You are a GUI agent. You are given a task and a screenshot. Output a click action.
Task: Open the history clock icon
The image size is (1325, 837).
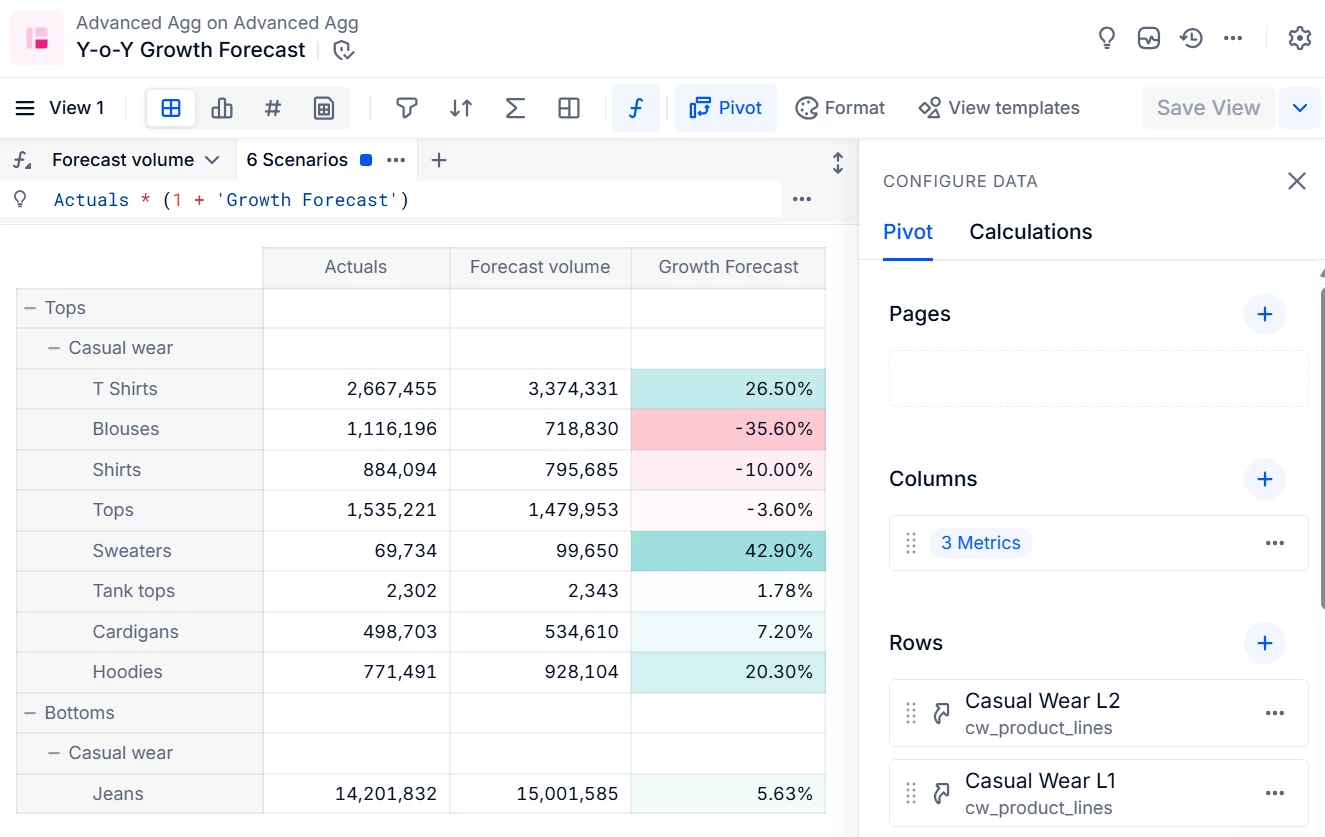(1190, 38)
